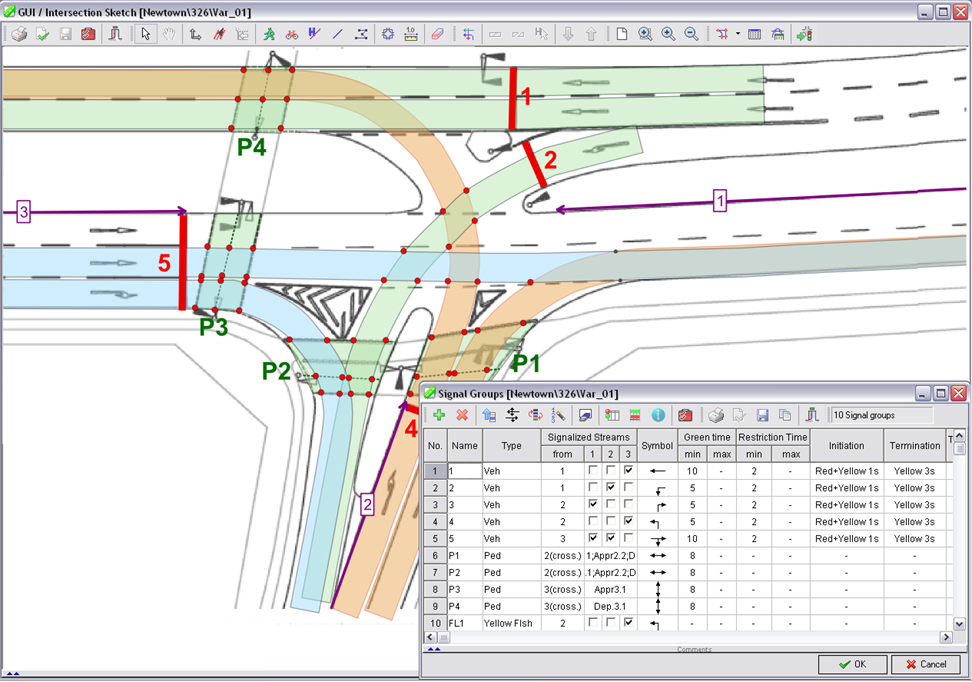Select the pedestrian tool in main toolbar
This screenshot has height=682, width=972.
(x=269, y=34)
